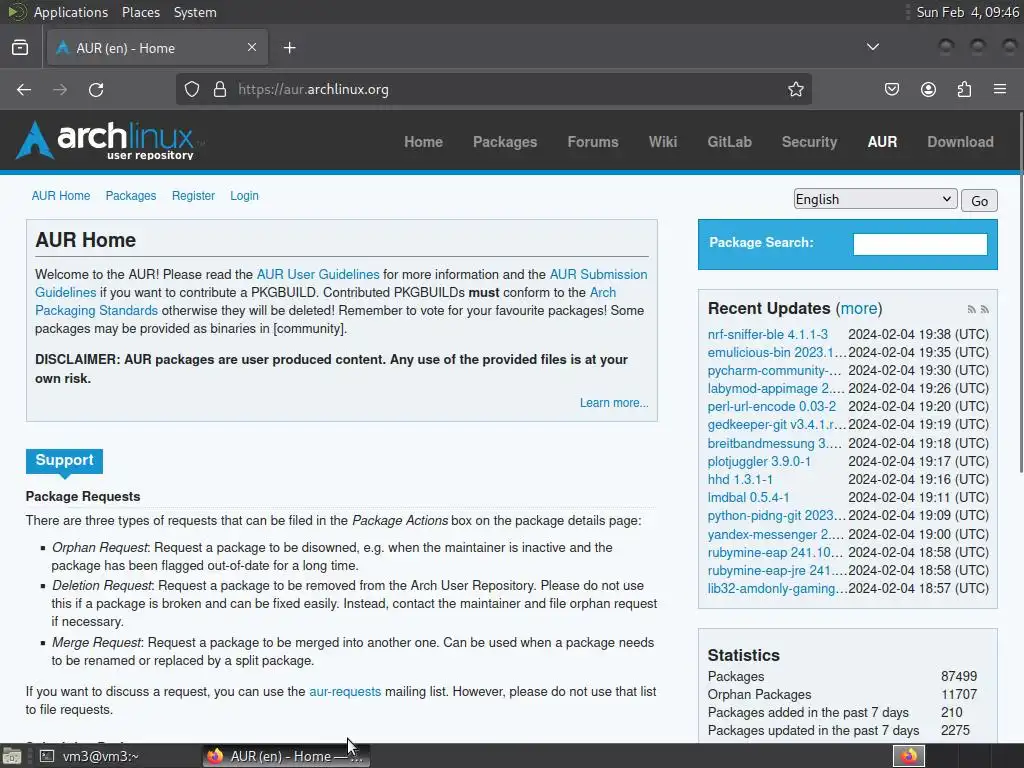Expand the English language dropdown
1024x768 pixels.
[x=875, y=199]
